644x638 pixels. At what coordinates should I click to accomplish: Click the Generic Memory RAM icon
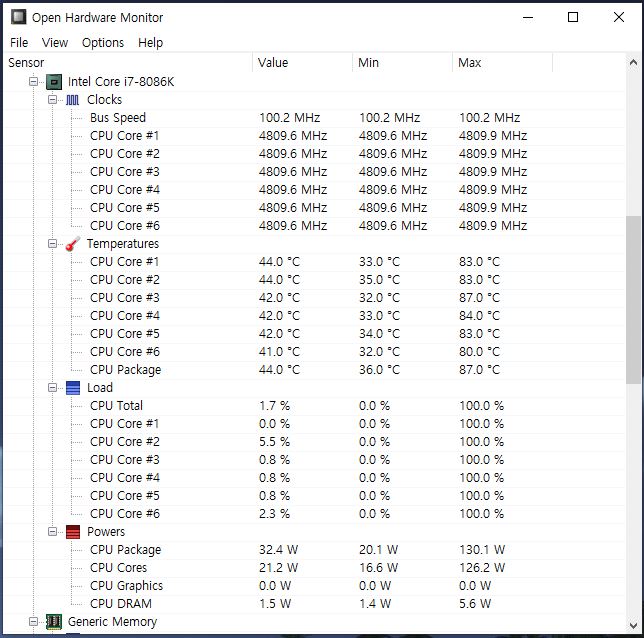point(54,622)
